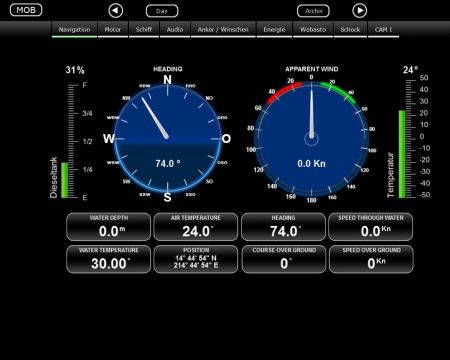Image resolution: width=450 pixels, height=360 pixels.
Task: Toggle the Day display mode
Action: [x=162, y=11]
